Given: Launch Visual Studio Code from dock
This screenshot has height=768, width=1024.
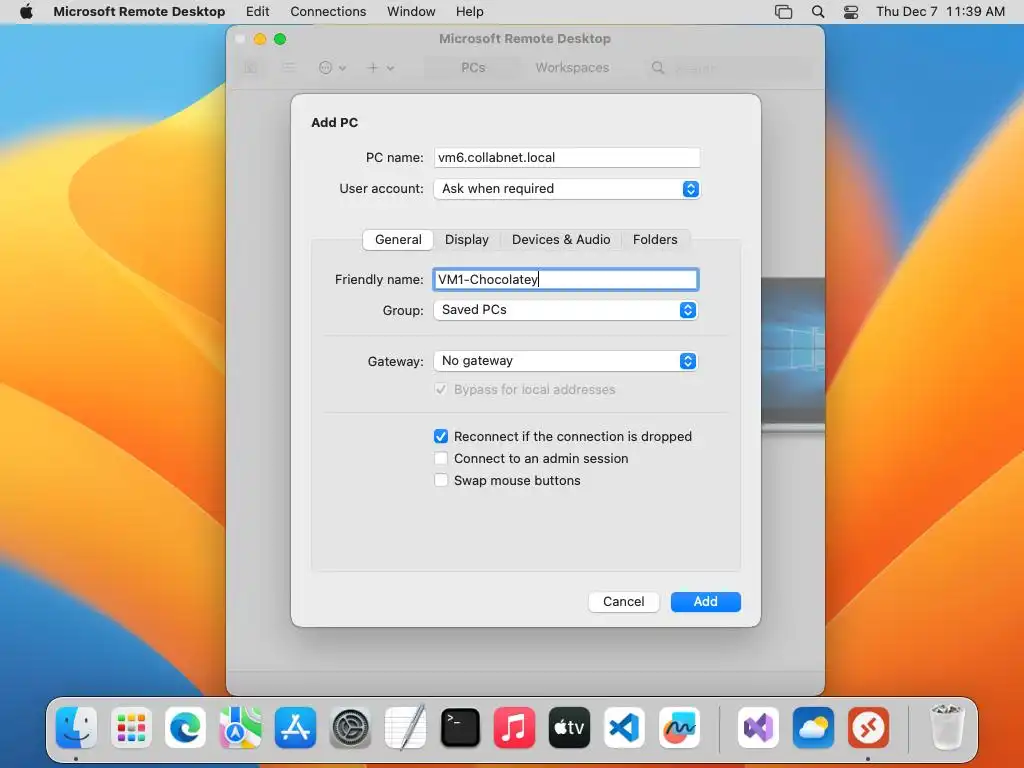Looking at the screenshot, I should point(624,727).
